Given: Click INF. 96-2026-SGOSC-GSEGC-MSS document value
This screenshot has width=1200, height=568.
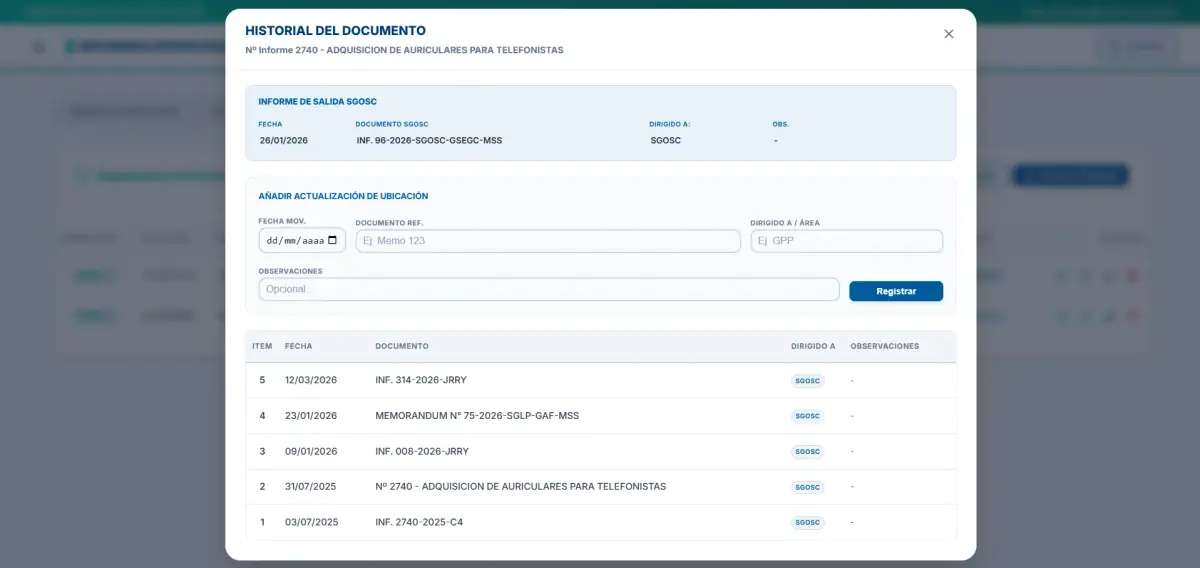Looking at the screenshot, I should [429, 141].
